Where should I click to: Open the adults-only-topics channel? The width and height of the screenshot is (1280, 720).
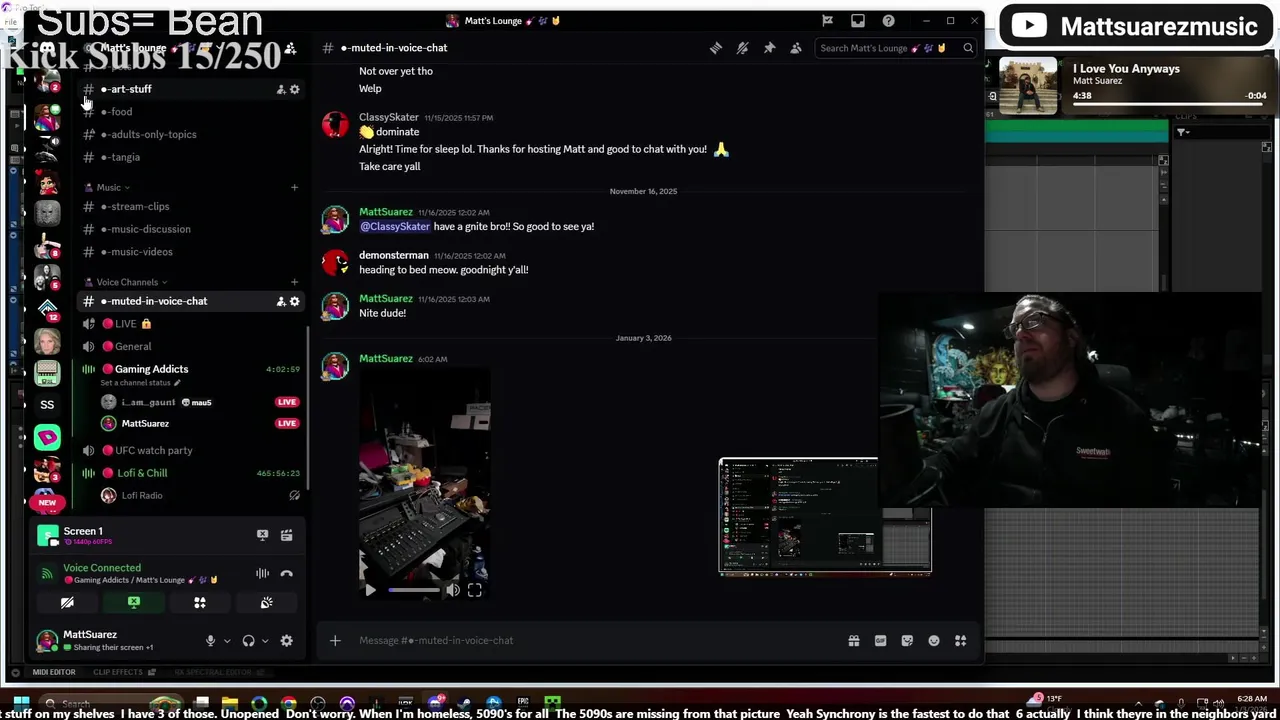pyautogui.click(x=190, y=134)
